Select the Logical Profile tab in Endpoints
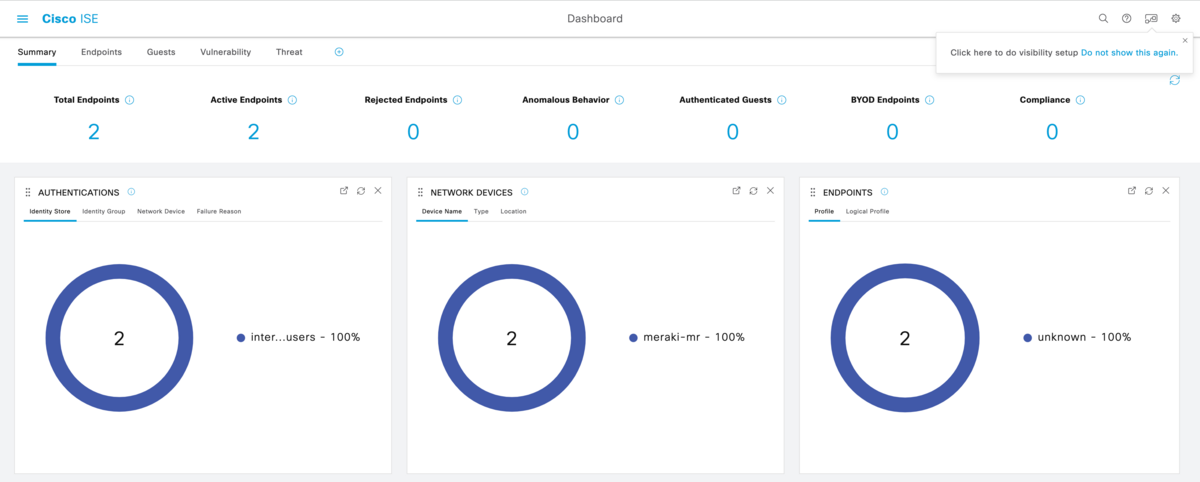1200x482 pixels. (867, 212)
